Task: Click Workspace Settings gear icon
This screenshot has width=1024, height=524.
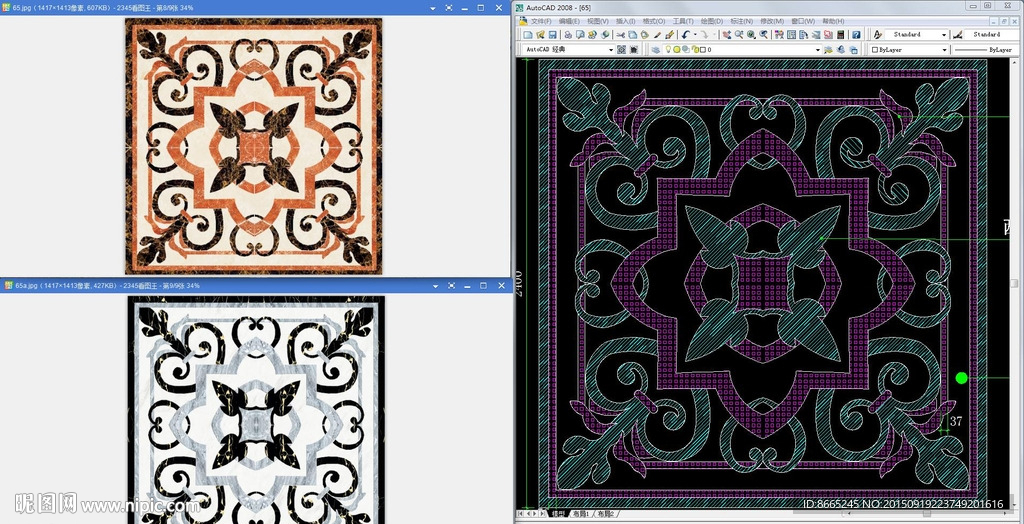Action: coord(622,50)
